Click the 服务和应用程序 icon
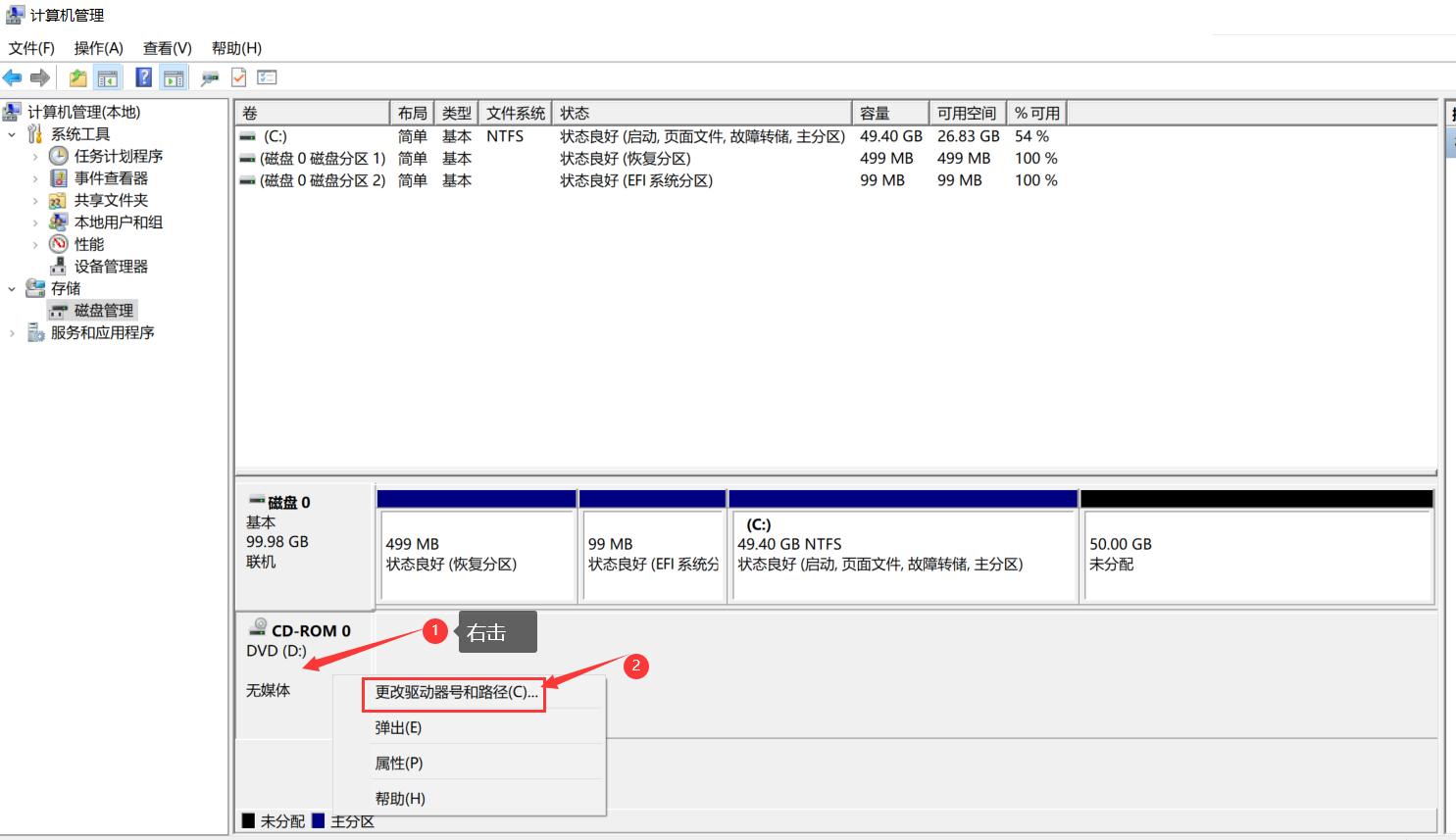Viewport: 1456px width, 840px height. pos(35,333)
